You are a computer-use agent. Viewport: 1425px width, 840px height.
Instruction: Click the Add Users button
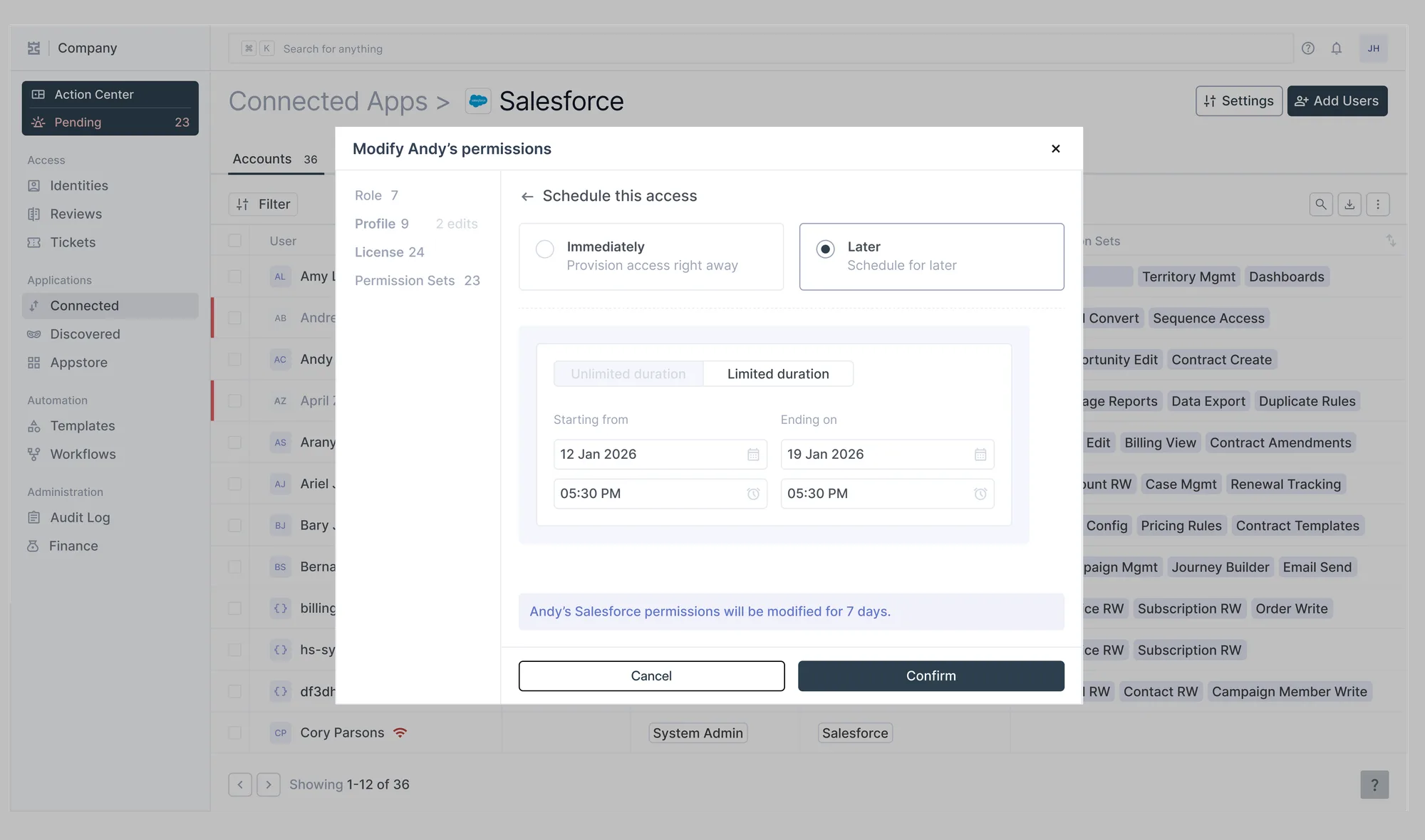coord(1337,101)
